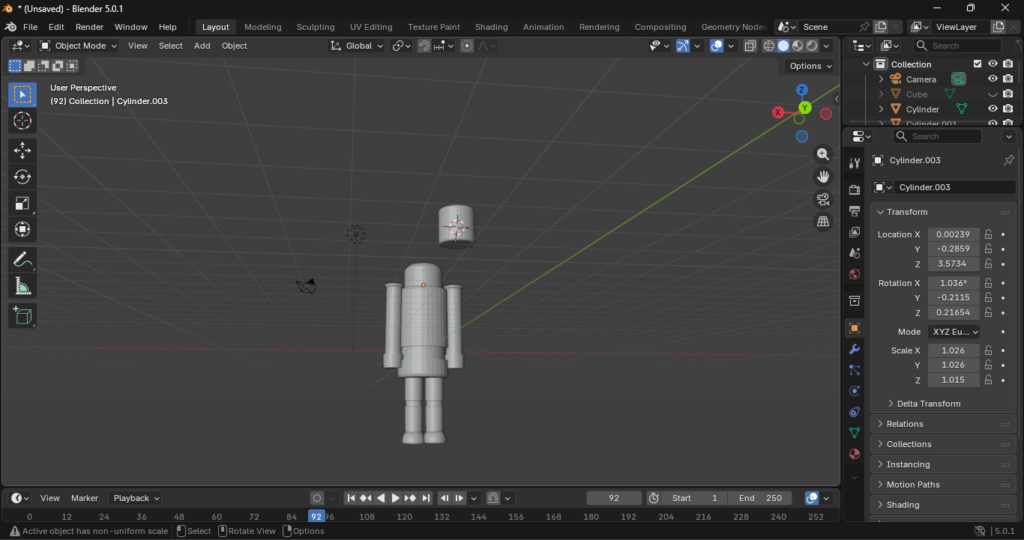Open the viewport Options button
Screen dimensions: 1024x540
810,66
